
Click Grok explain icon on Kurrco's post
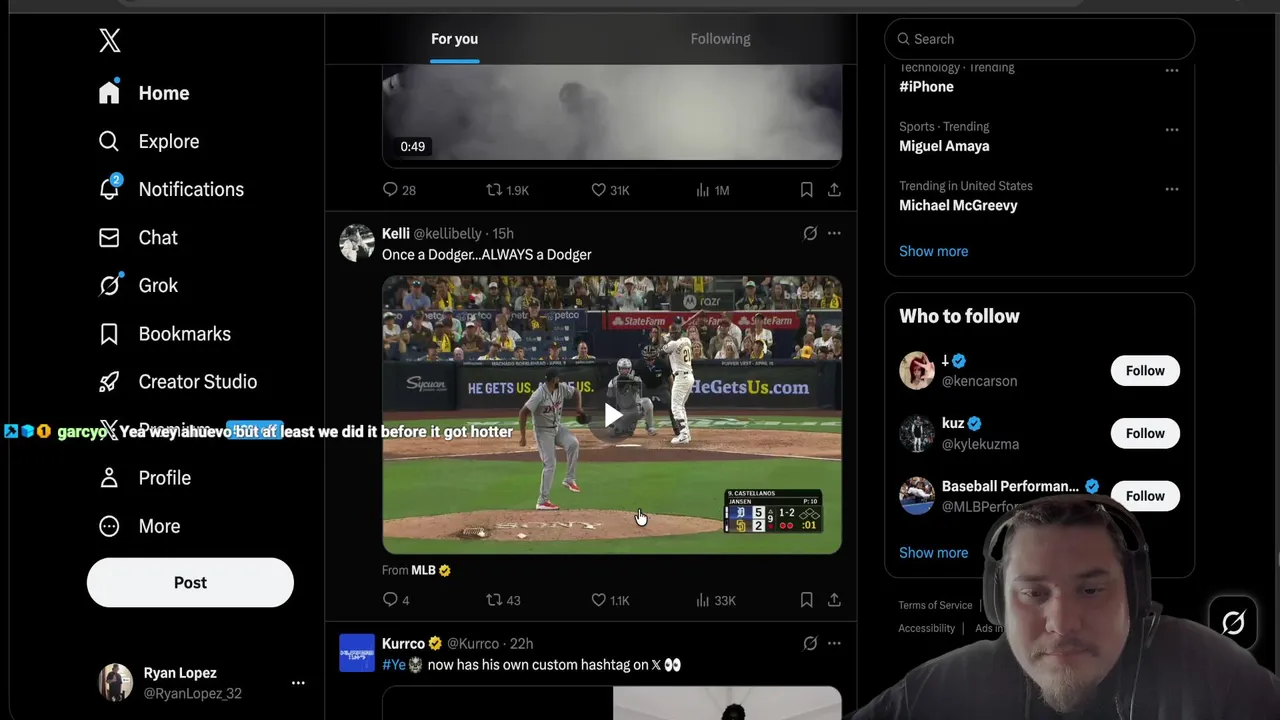(810, 643)
